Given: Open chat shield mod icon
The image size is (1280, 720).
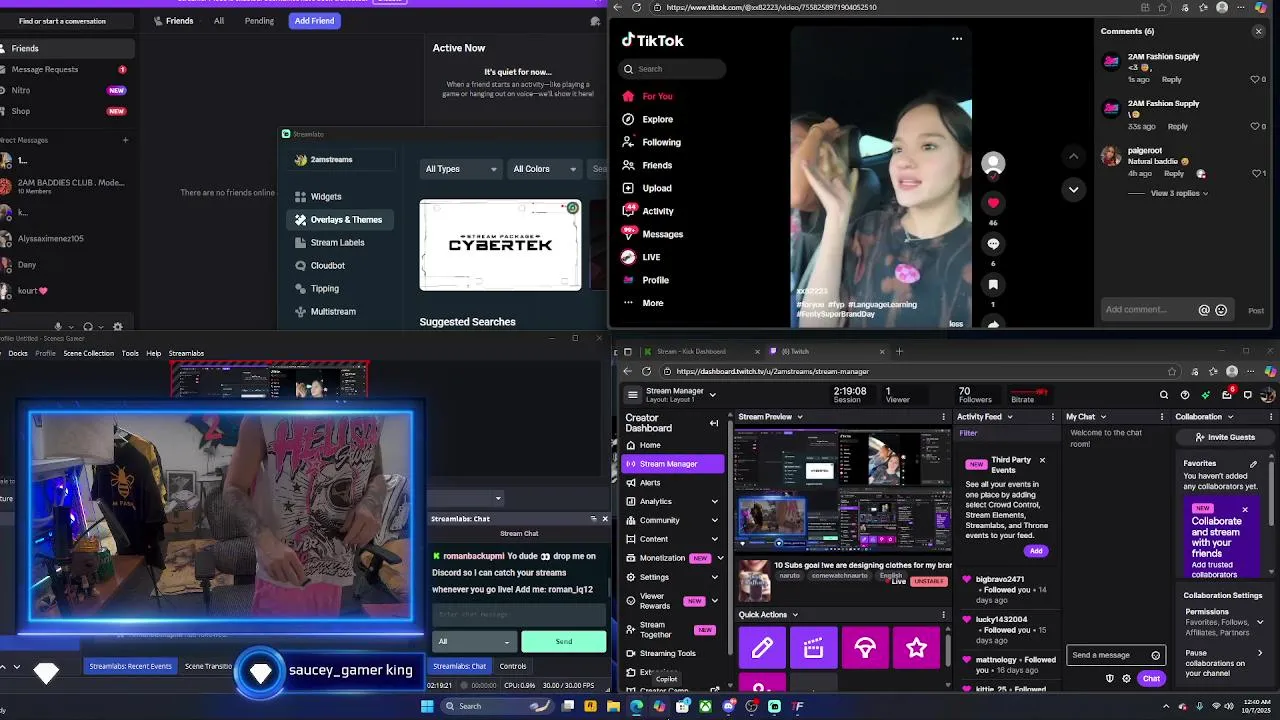Looking at the screenshot, I should (1109, 679).
